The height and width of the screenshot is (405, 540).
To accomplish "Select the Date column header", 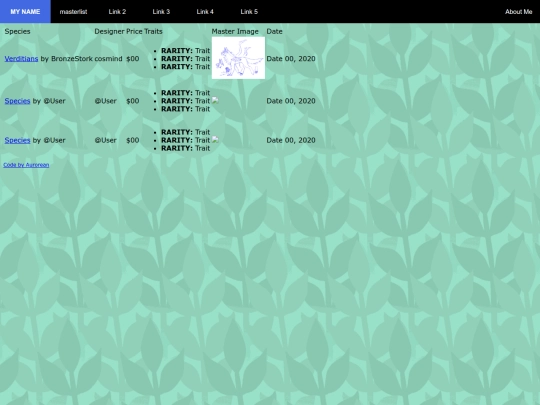I will [274, 31].
